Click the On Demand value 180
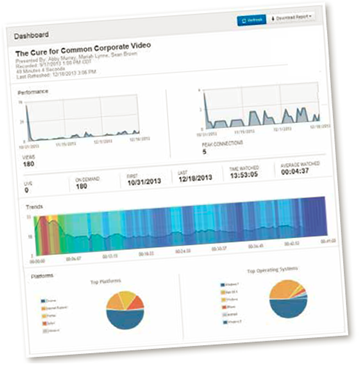Image resolution: width=360 pixels, height=365 pixels. coord(82,186)
